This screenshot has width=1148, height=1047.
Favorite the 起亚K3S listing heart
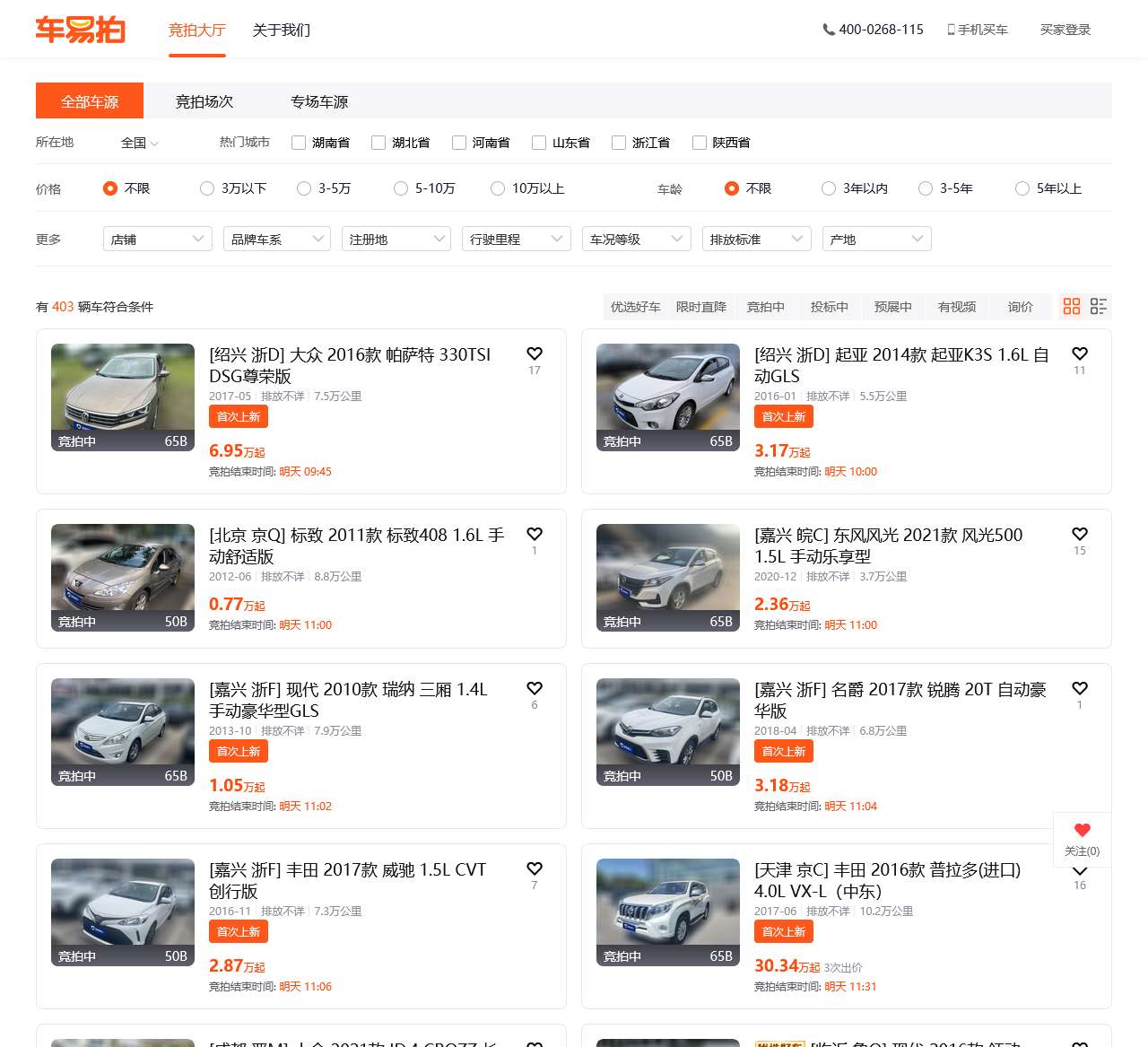1080,353
